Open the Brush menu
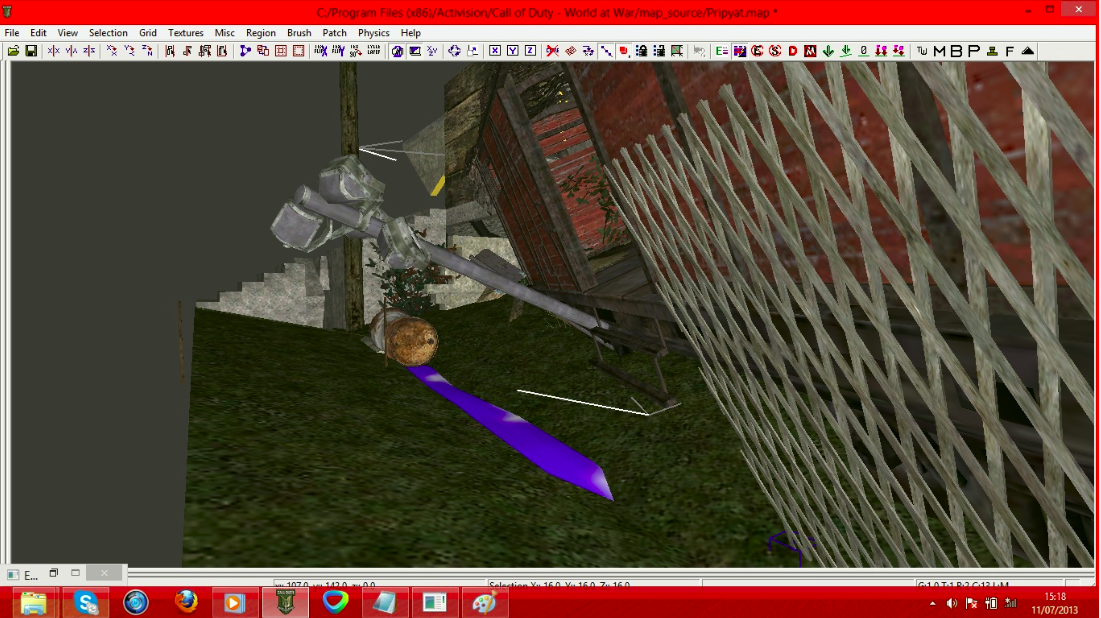Screen dimensions: 1101x618 click(x=299, y=33)
